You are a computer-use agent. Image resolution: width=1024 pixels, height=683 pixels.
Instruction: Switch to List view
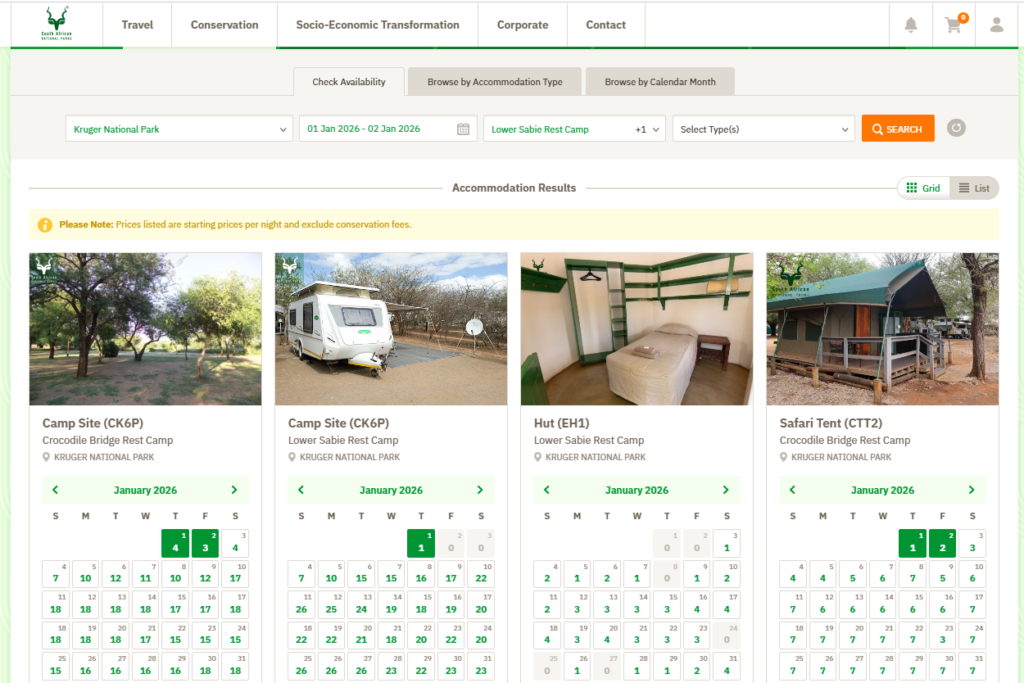tap(974, 188)
